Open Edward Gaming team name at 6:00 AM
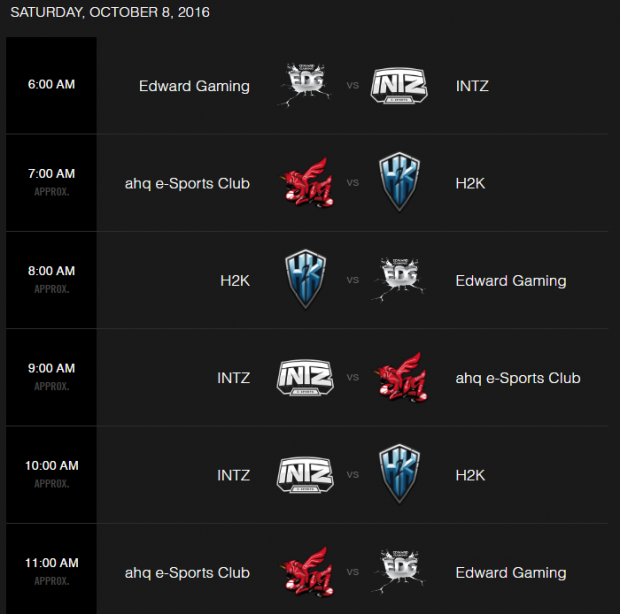Screen dimensions: 620x614 [194, 86]
